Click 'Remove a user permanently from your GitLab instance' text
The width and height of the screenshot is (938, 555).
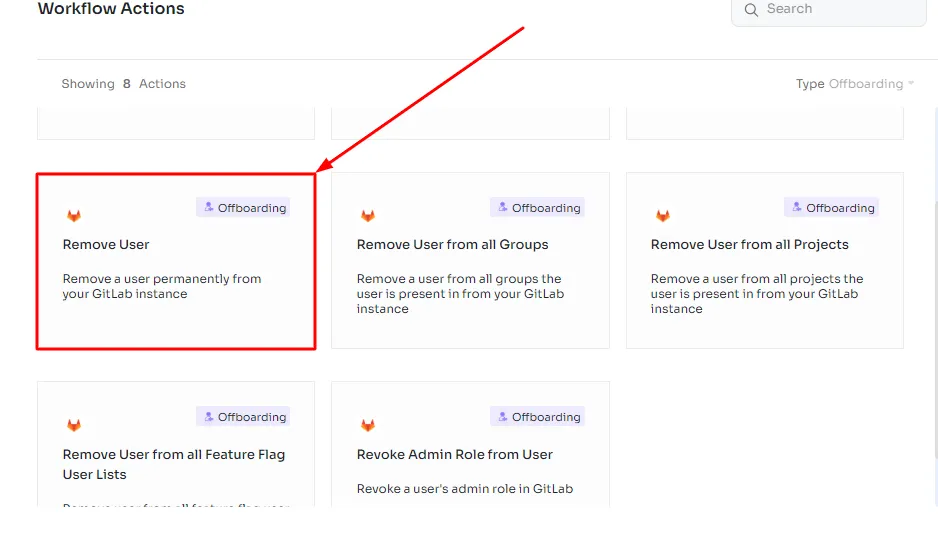[162, 286]
